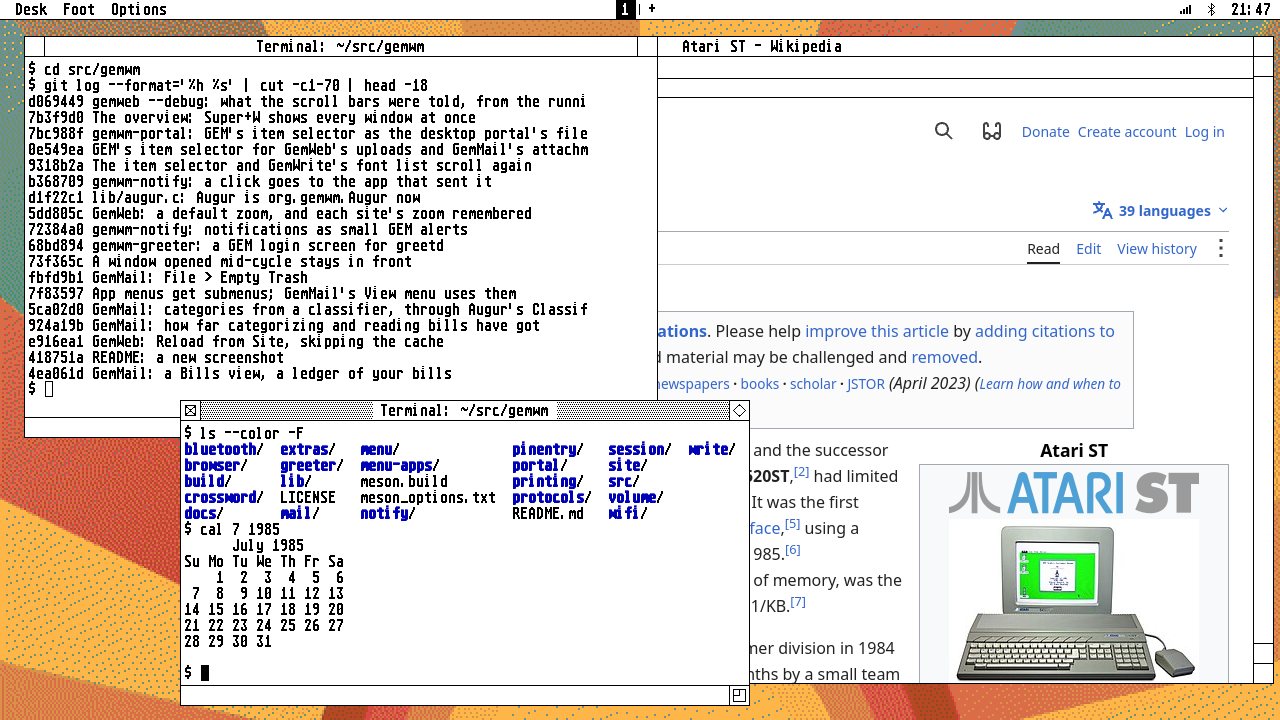The image size is (1280, 720).
Task: Click the Donate link
Action: (1045, 132)
